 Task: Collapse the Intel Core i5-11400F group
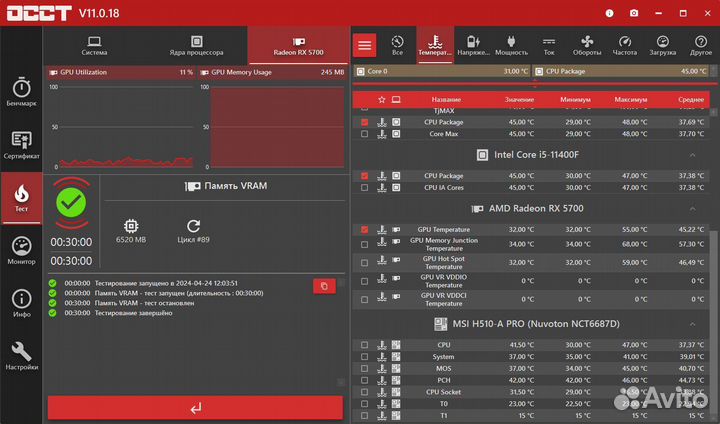click(692, 155)
